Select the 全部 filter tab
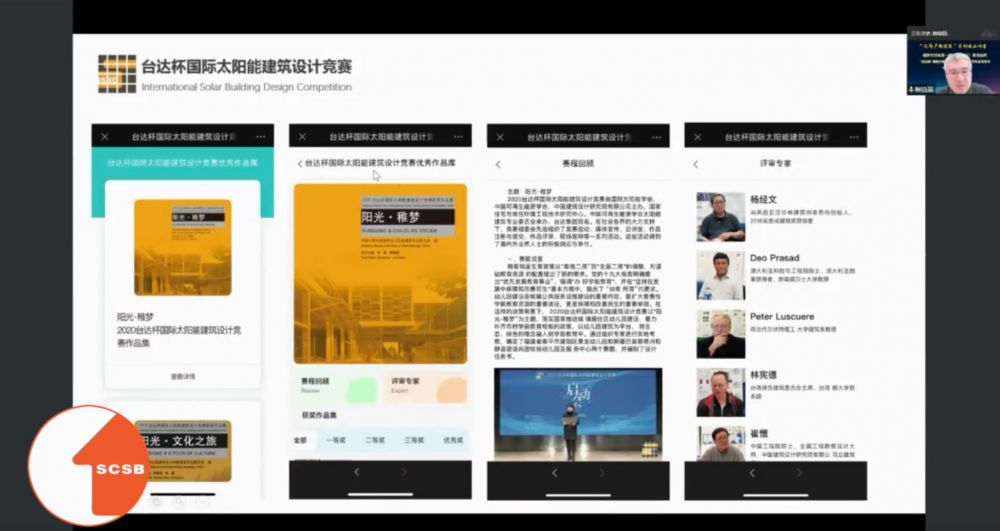This screenshot has width=1000, height=531. click(300, 440)
